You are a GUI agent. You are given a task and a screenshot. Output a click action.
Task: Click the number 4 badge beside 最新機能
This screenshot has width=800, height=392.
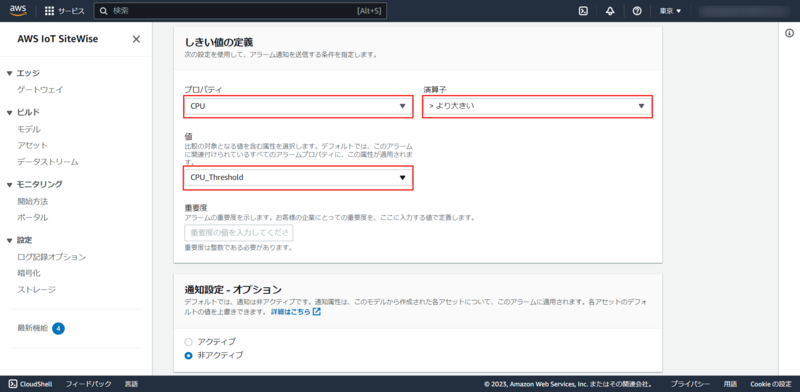click(x=58, y=328)
